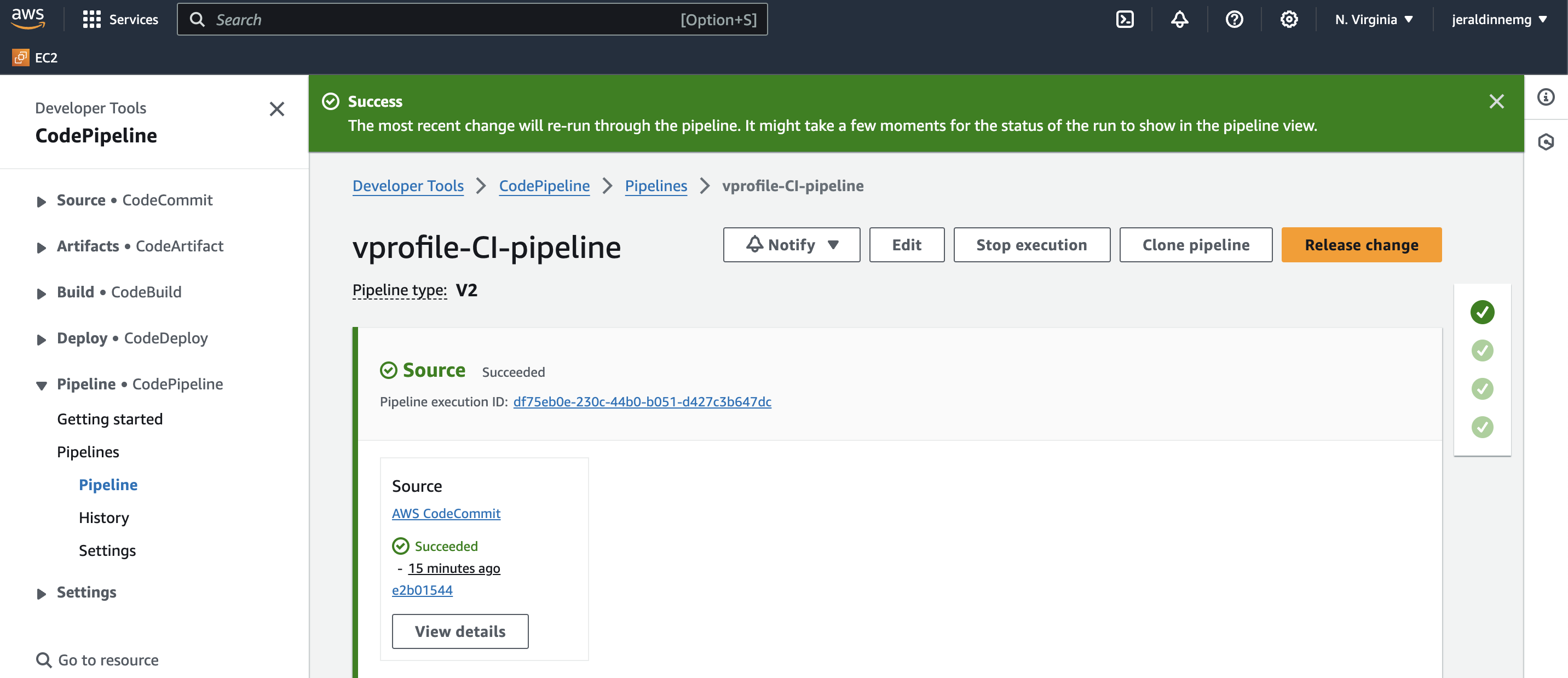Open the AWS CloudShell icon
Screen dimensions: 1568x678
pos(1124,20)
